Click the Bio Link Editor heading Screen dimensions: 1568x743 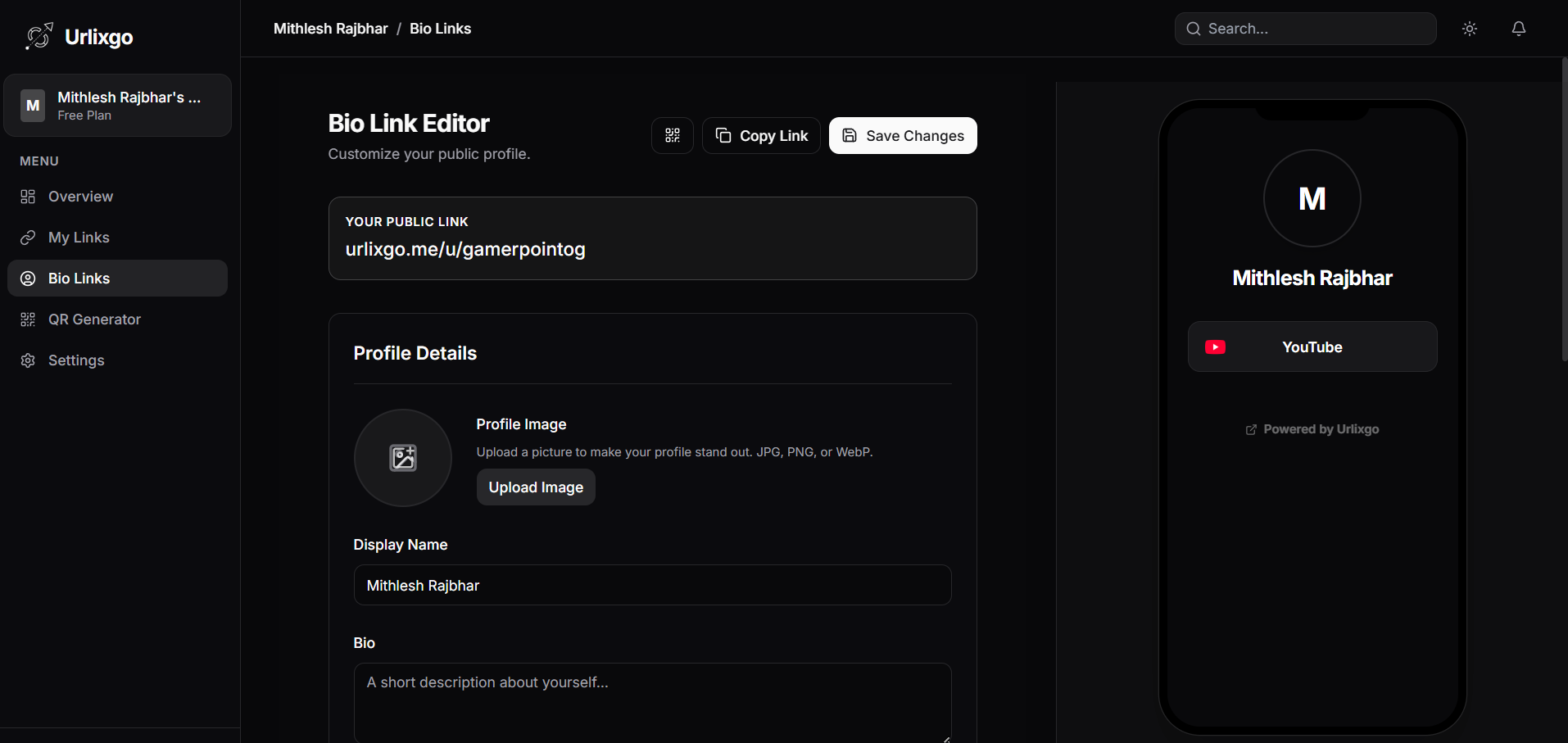(x=409, y=123)
